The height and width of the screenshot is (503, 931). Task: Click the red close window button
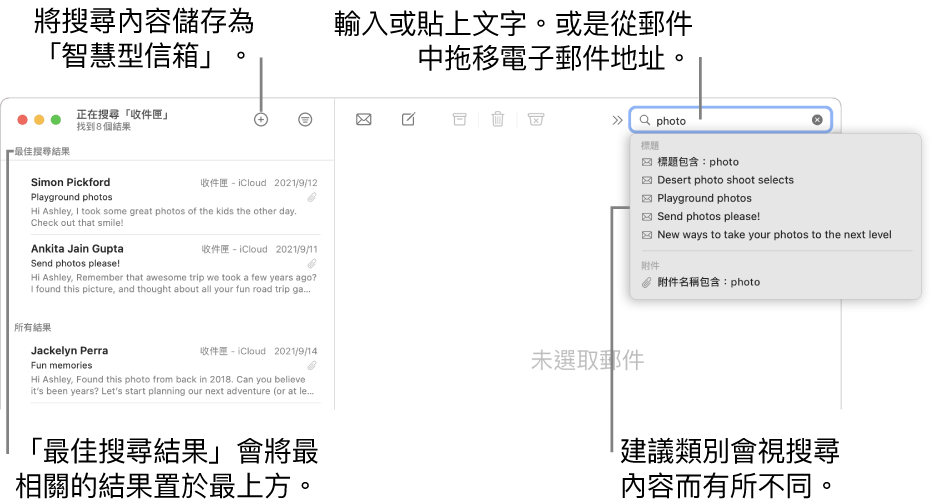(x=23, y=120)
